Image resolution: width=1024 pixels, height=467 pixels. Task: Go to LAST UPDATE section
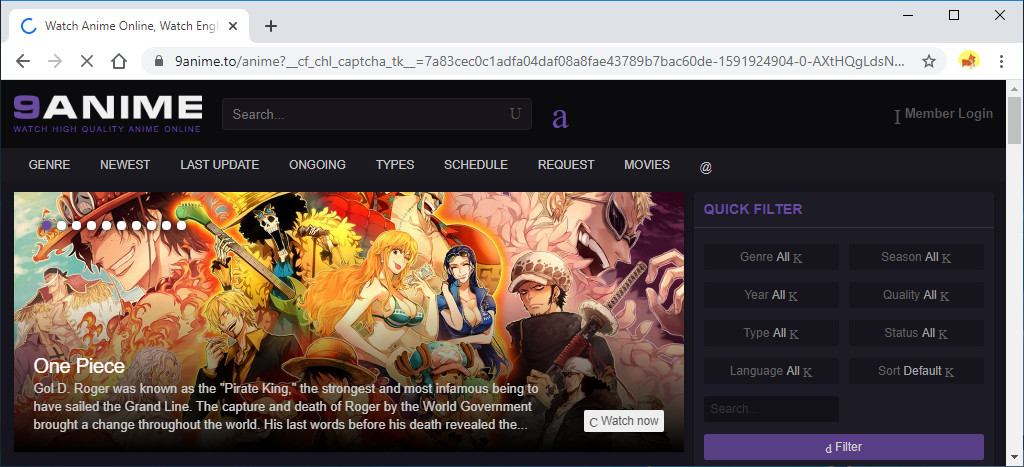click(x=219, y=165)
